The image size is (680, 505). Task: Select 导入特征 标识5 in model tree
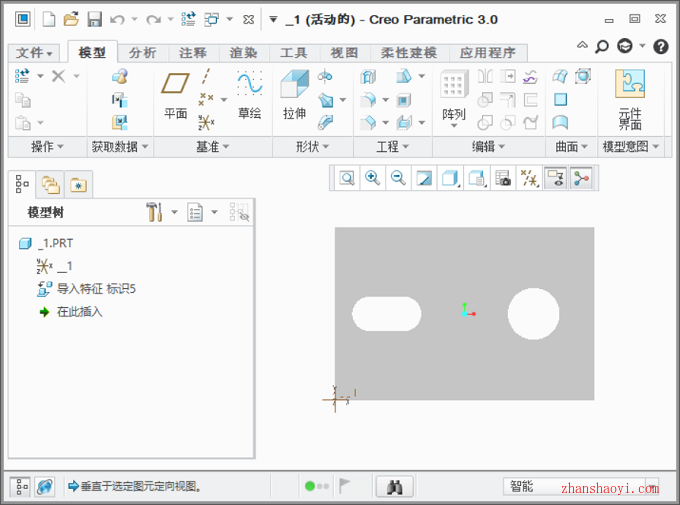pyautogui.click(x=86, y=289)
